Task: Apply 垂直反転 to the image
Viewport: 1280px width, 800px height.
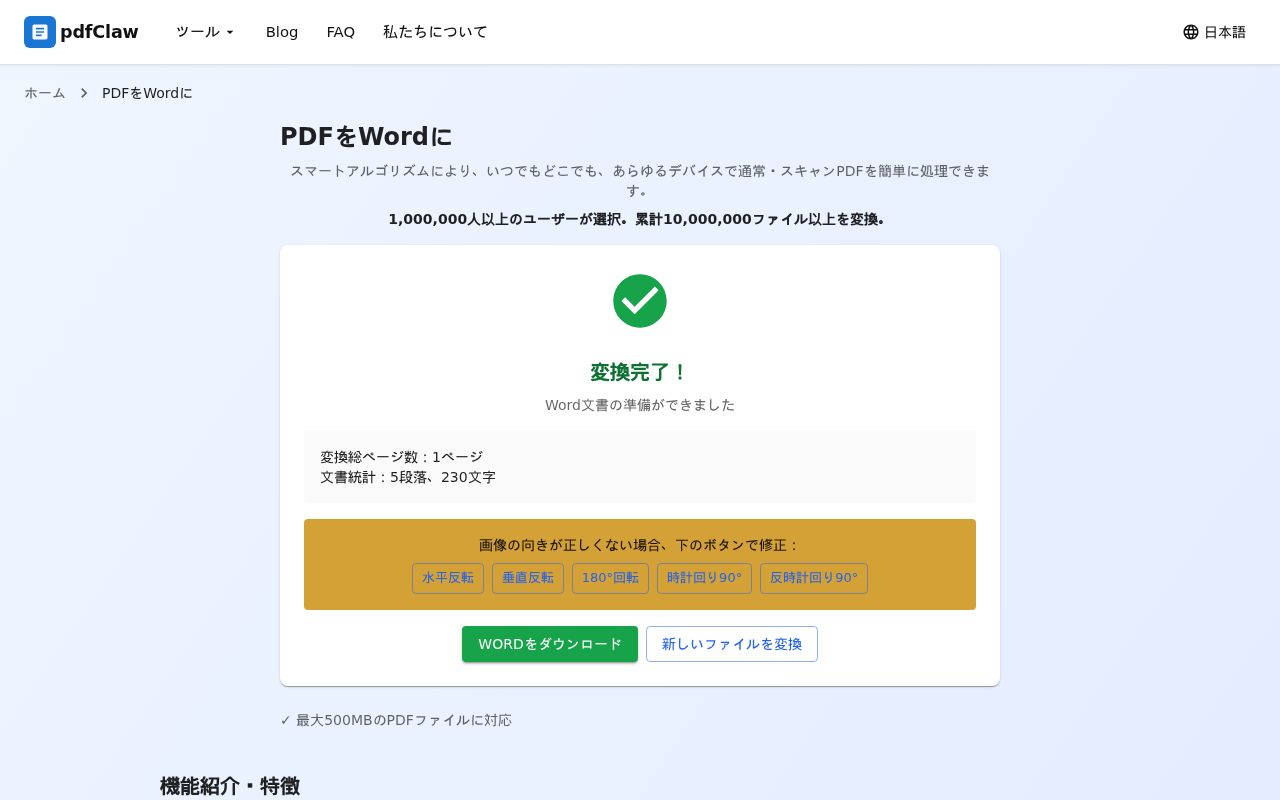Action: pyautogui.click(x=528, y=578)
